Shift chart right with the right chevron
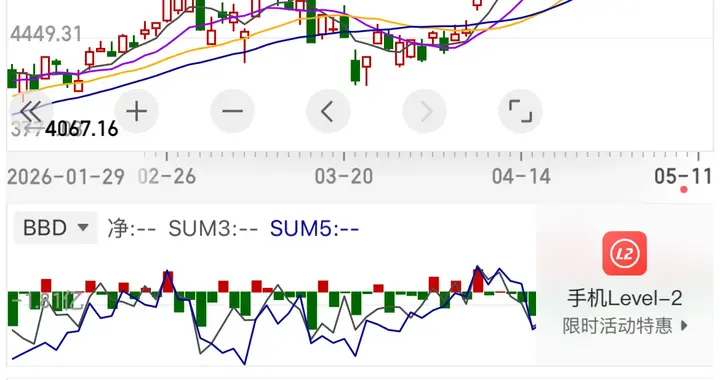The height and width of the screenshot is (380, 720). coord(425,112)
